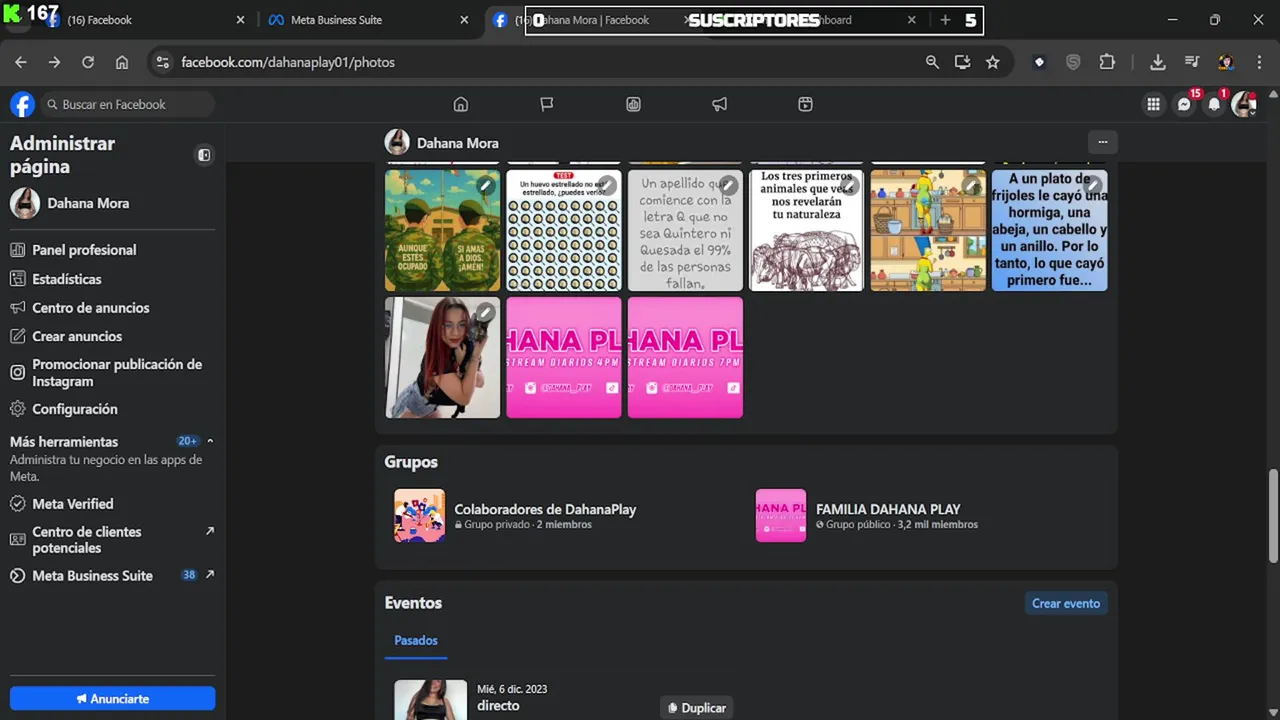
Task: Open Promocionar publicación de Instagram
Action: pyautogui.click(x=112, y=372)
